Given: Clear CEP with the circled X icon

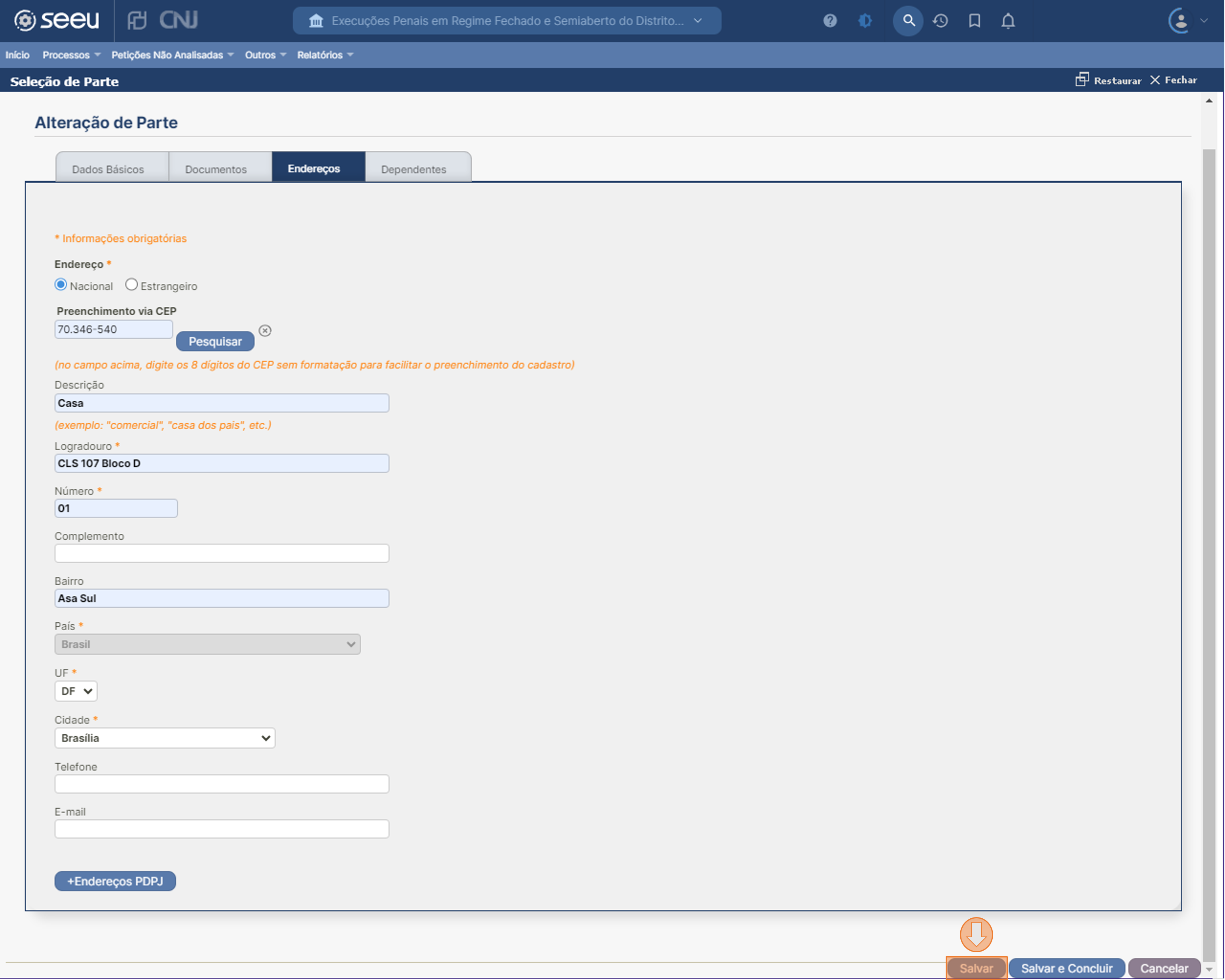Looking at the screenshot, I should click(x=265, y=331).
